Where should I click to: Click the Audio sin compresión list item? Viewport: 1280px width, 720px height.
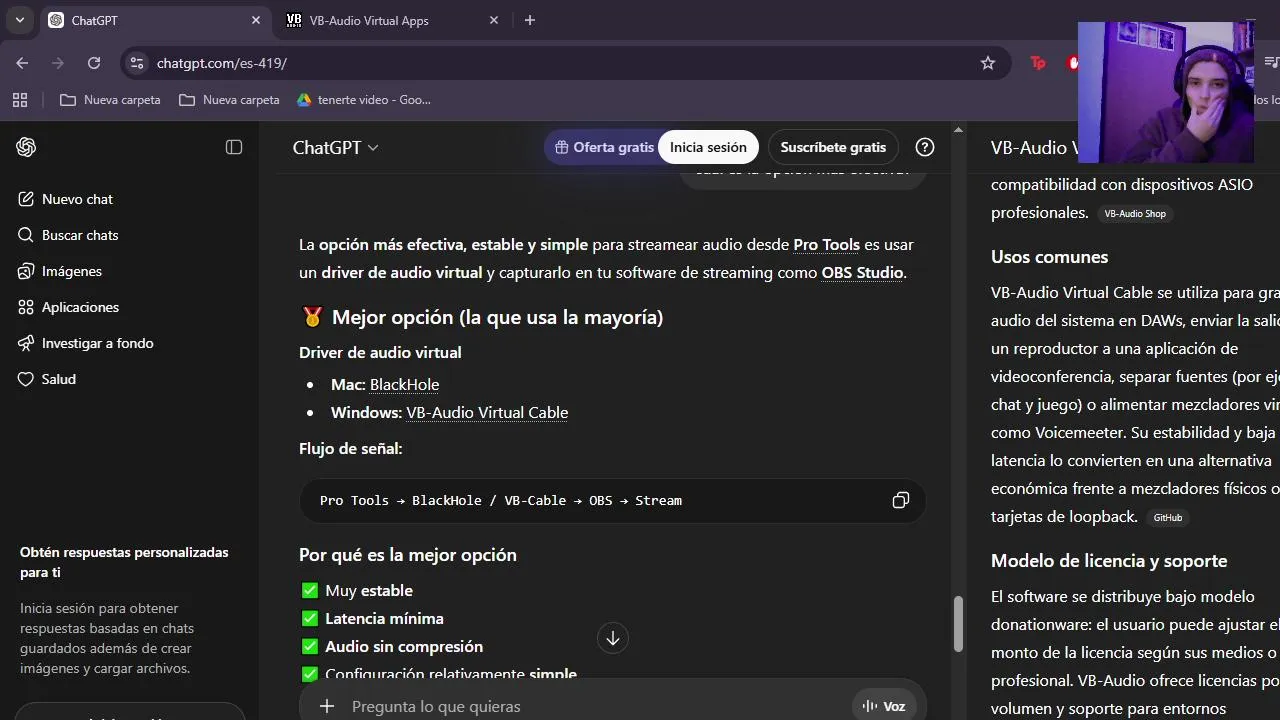pos(392,647)
